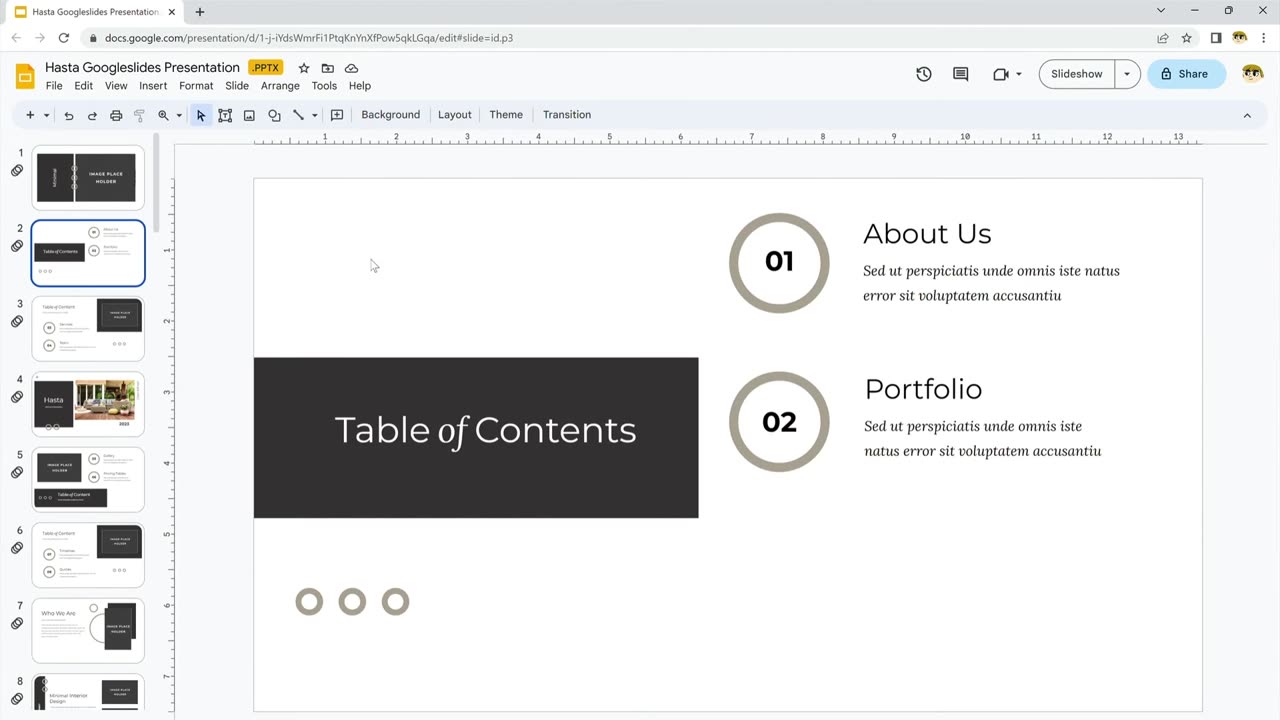Click the Background button
The image size is (1280, 720).
[x=390, y=115]
